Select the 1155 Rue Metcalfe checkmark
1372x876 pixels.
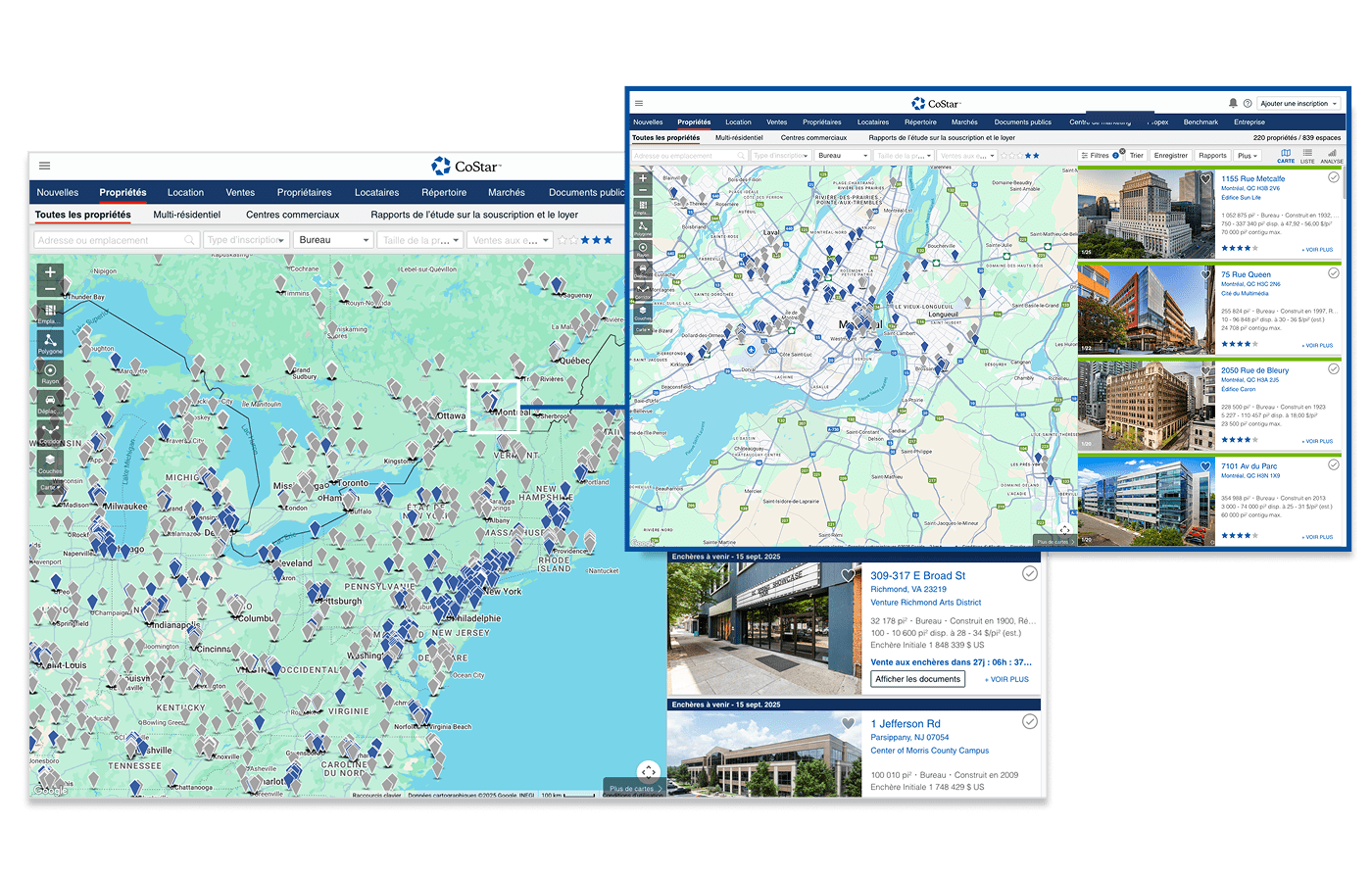coord(1333,177)
